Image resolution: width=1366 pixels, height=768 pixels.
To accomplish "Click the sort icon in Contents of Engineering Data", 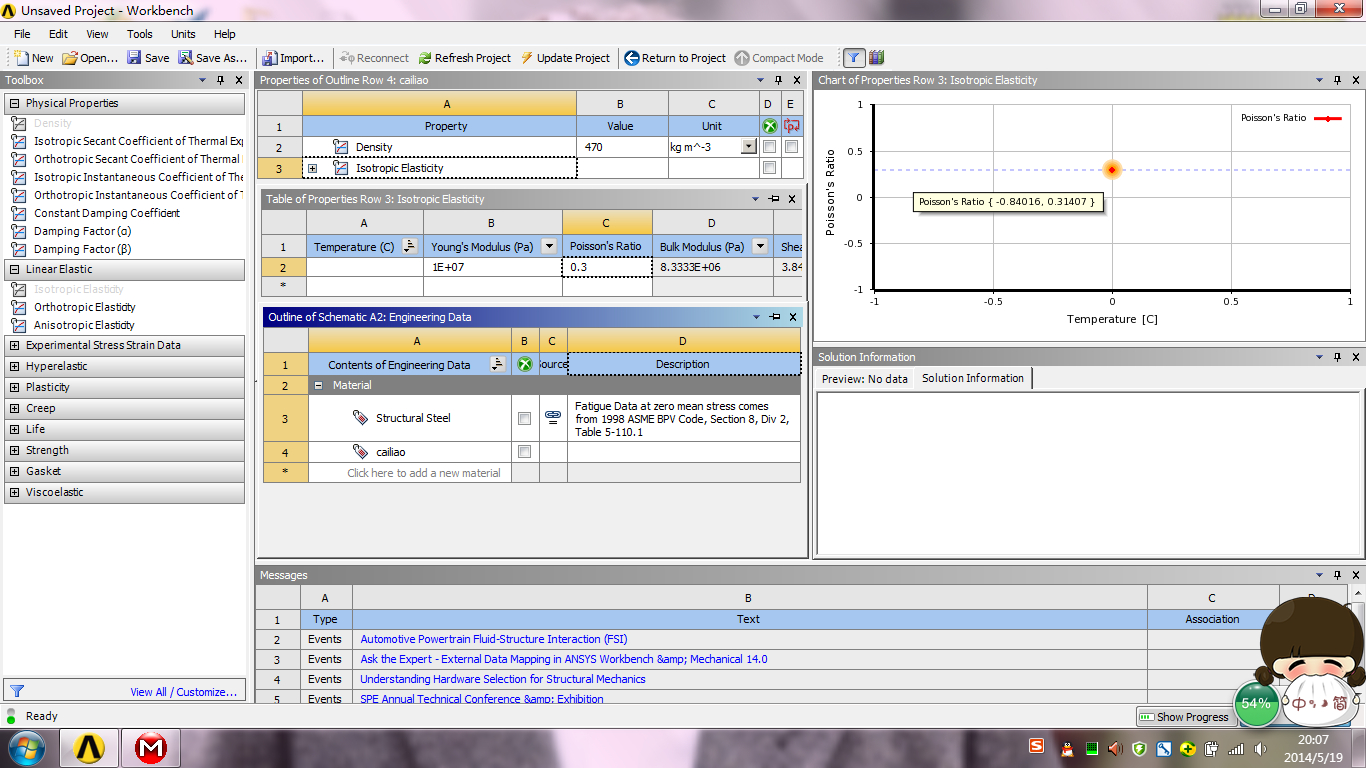I will pos(498,364).
